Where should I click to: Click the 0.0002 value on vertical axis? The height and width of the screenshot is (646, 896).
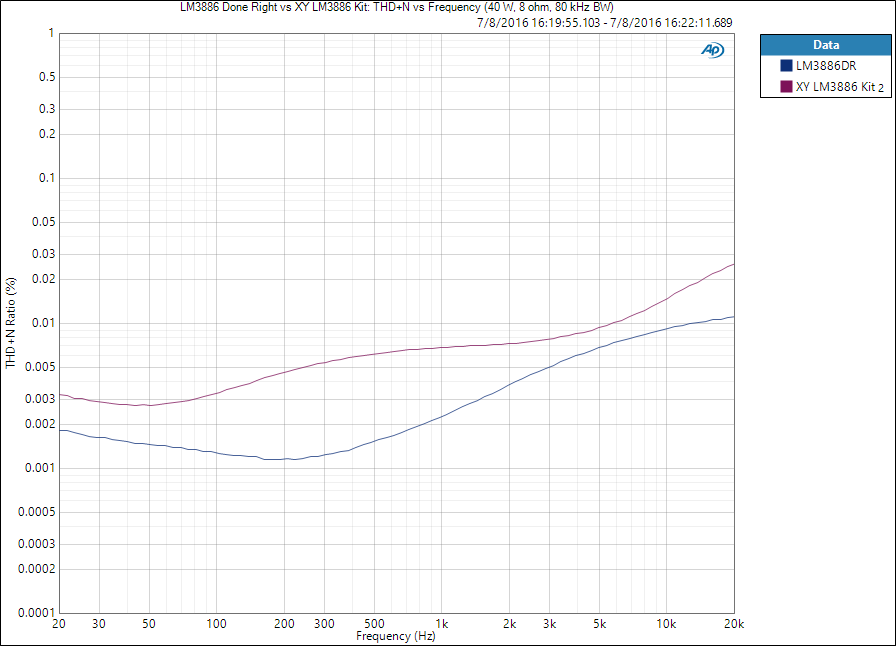pos(37,569)
